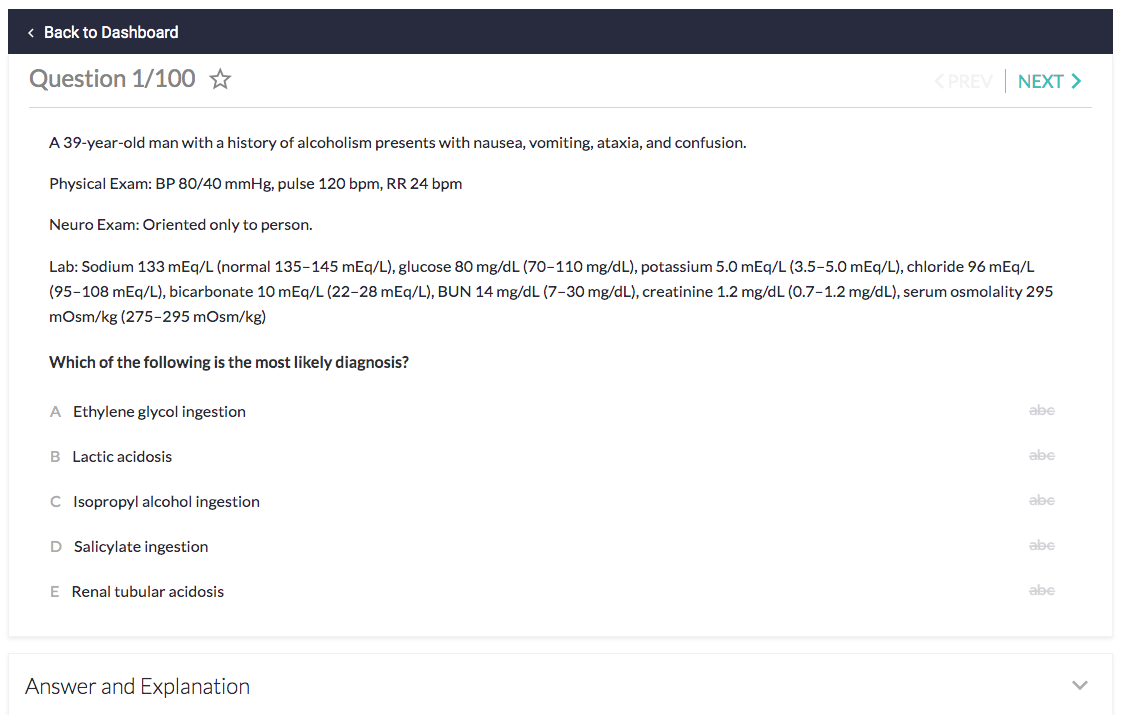Go to the NEXT question

pyautogui.click(x=1040, y=82)
